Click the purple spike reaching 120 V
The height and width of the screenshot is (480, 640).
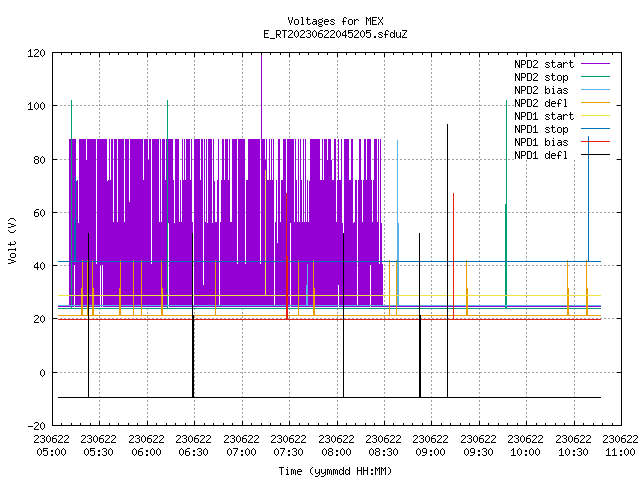[x=262, y=96]
